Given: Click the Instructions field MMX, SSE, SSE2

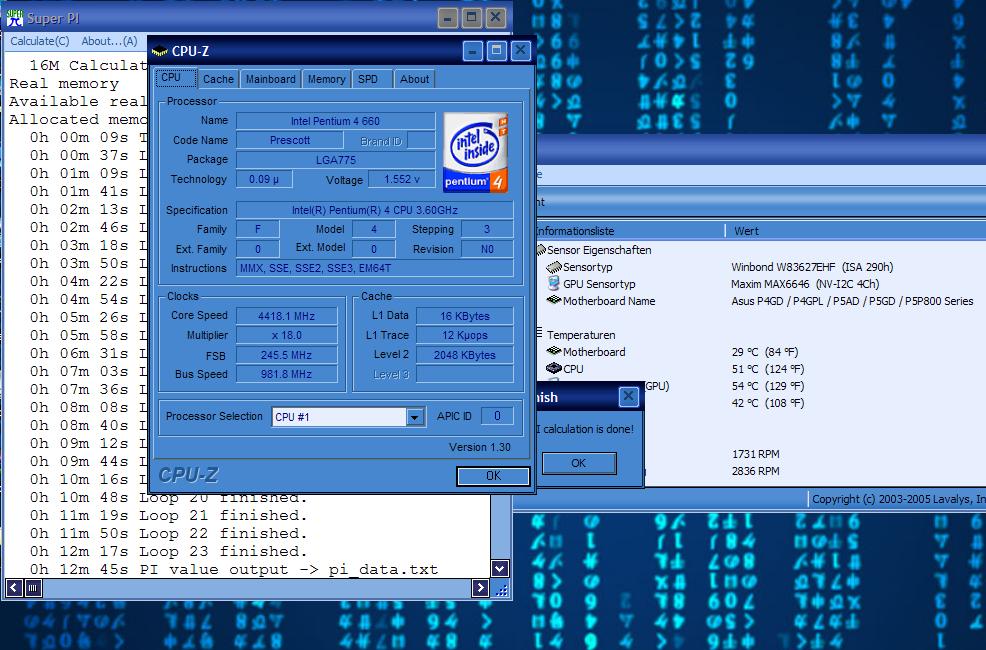Looking at the screenshot, I should 375,268.
